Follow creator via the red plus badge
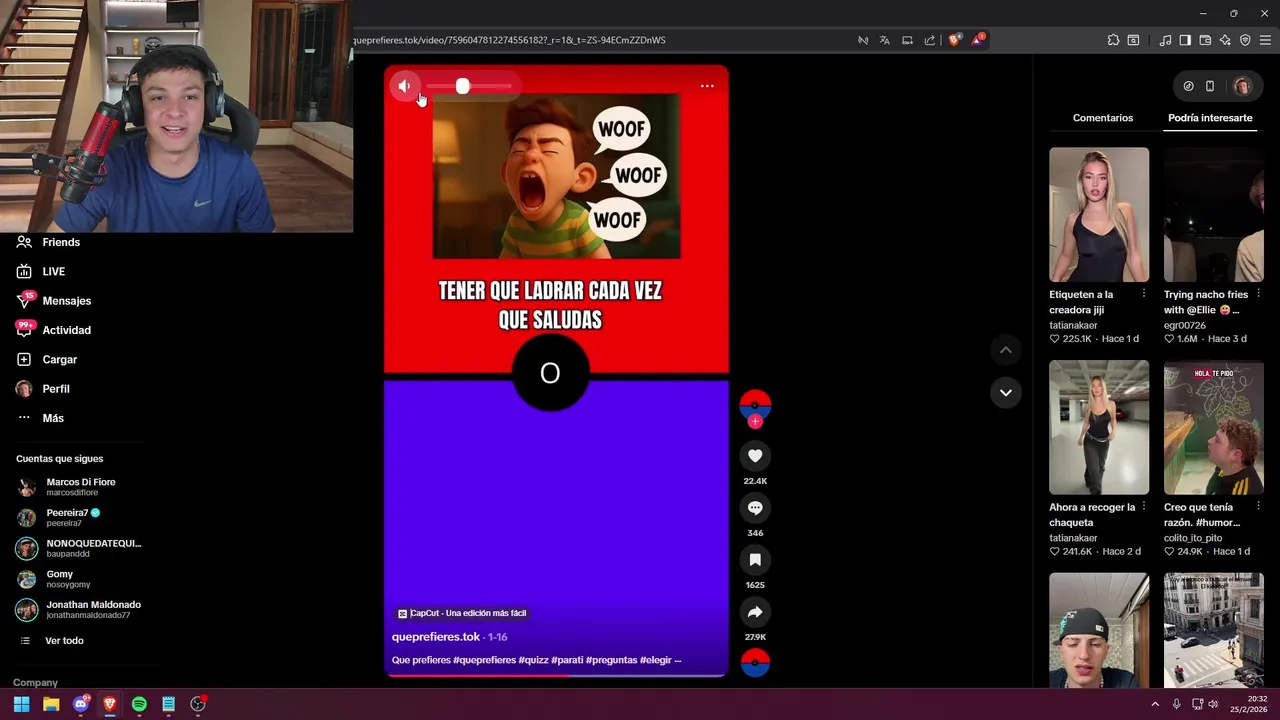Screen dimensions: 1280x720 755,422
